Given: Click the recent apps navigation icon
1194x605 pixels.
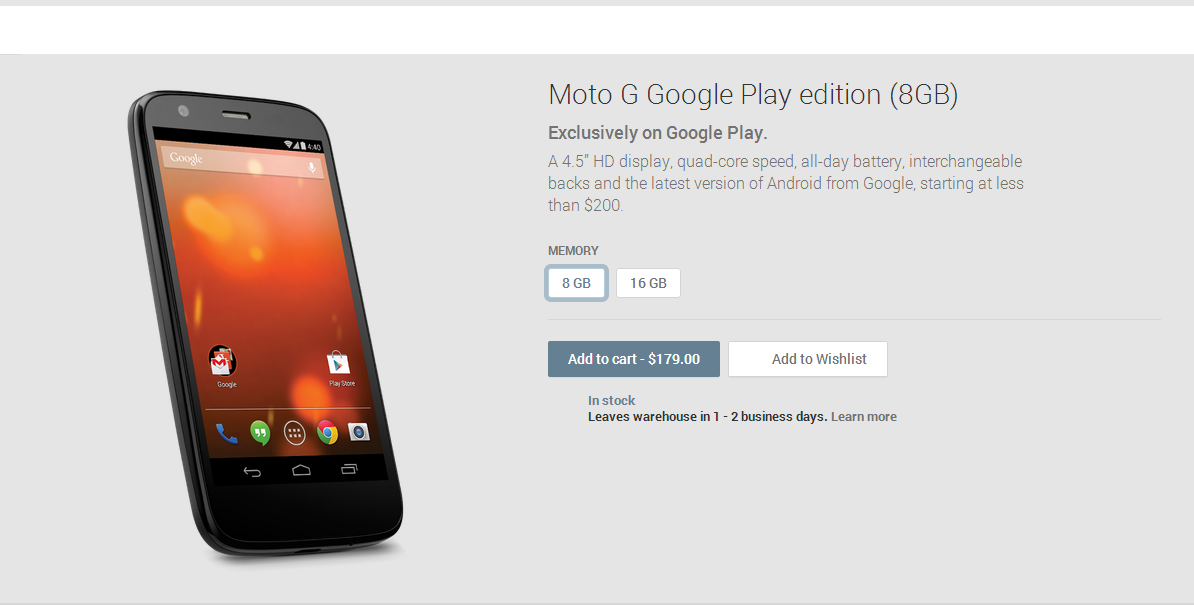Looking at the screenshot, I should click(349, 469).
